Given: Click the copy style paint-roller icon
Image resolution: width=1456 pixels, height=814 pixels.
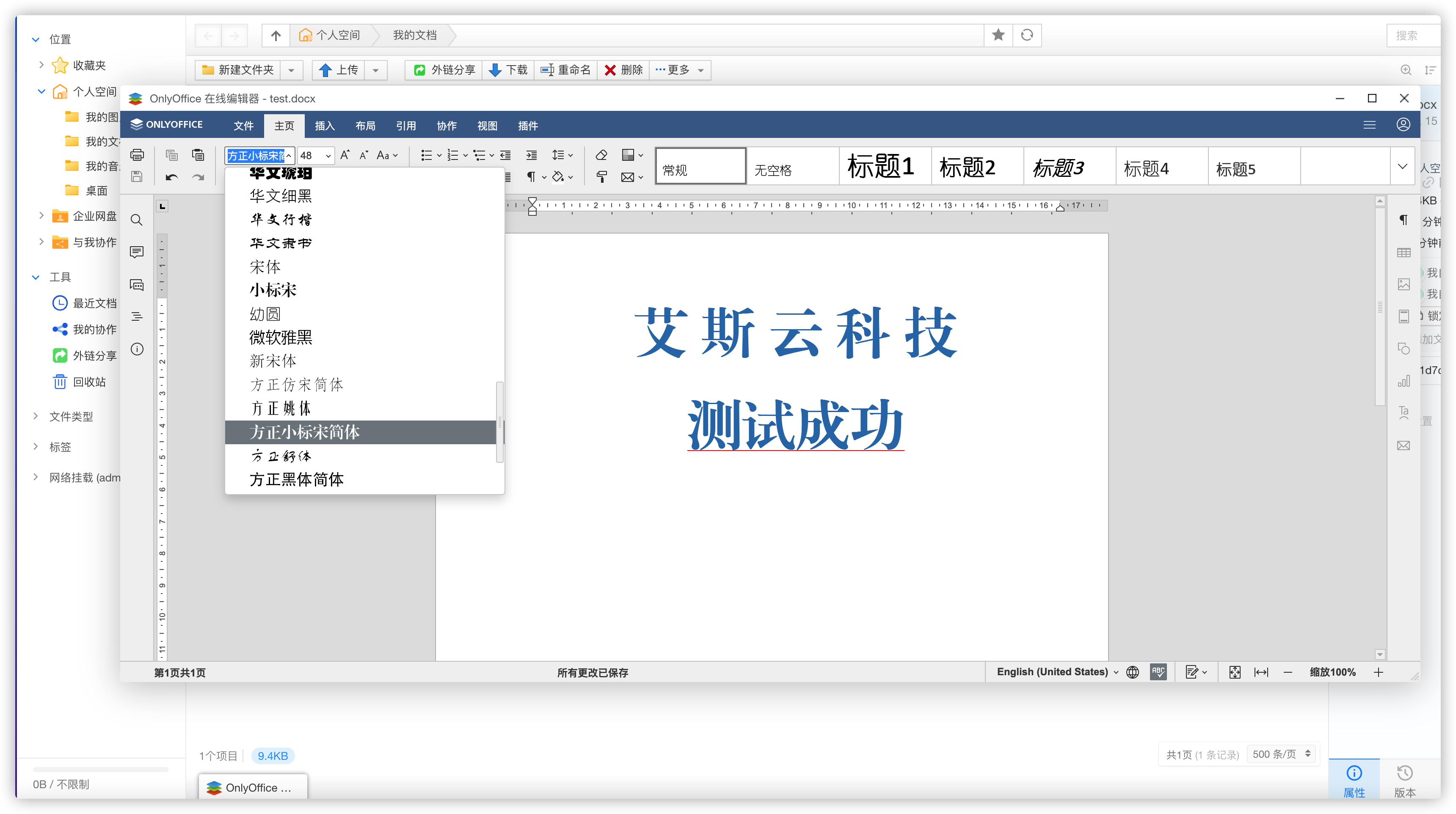Looking at the screenshot, I should coord(601,177).
